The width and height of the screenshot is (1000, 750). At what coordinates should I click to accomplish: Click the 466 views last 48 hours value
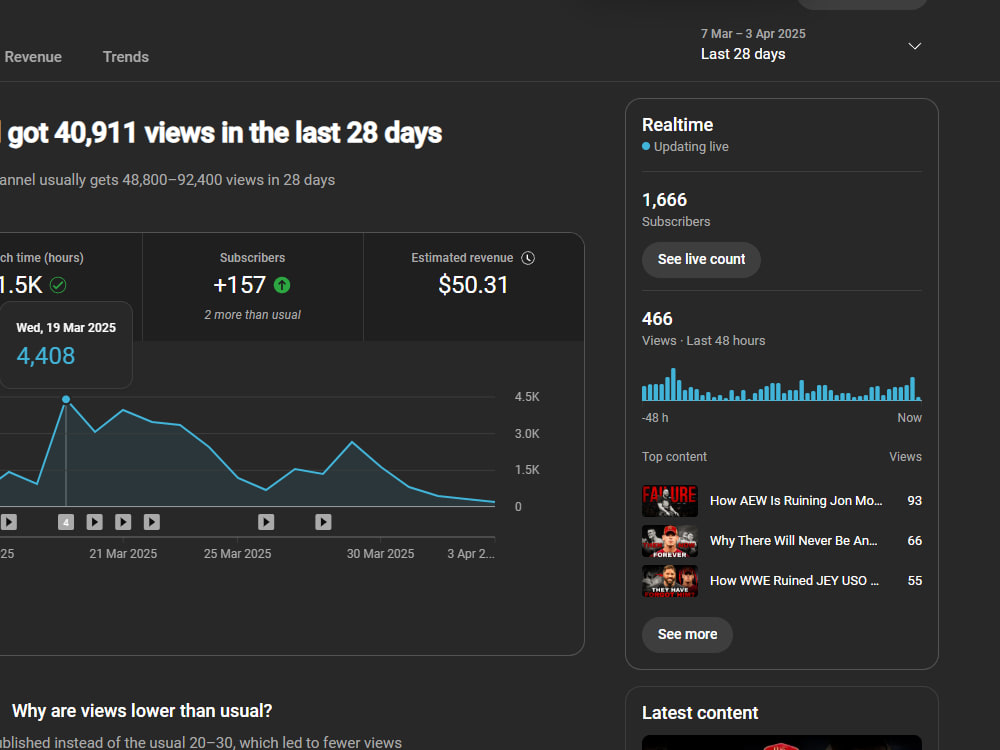(x=657, y=319)
